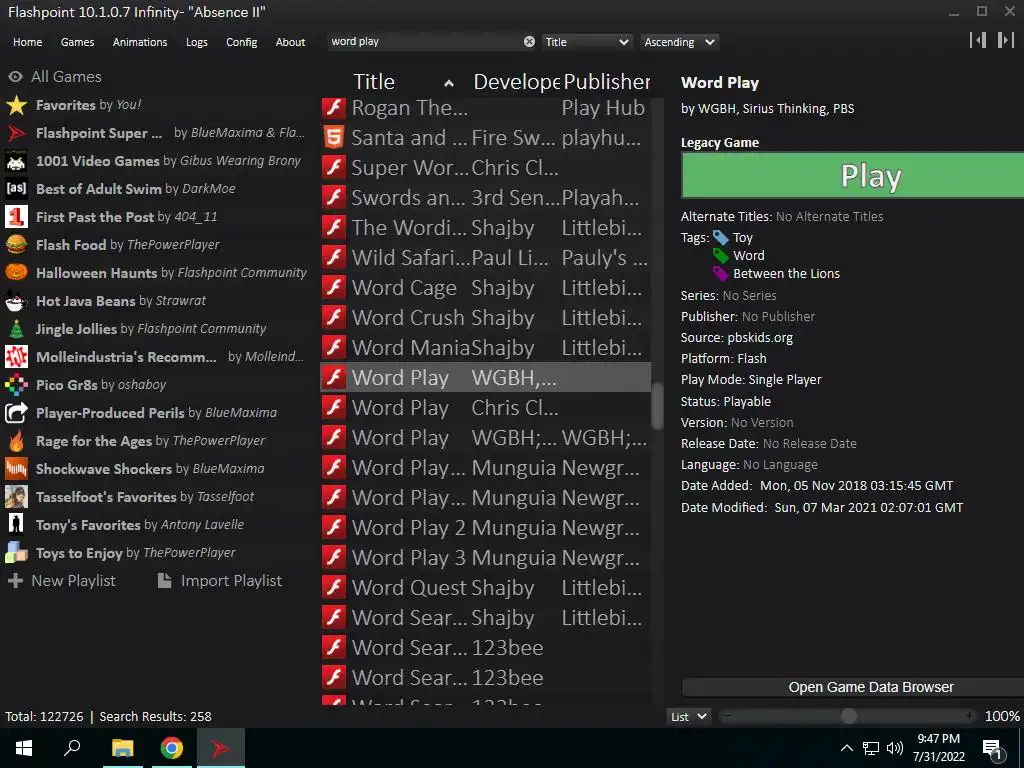Open the List layout dropdown
Image resolution: width=1024 pixels, height=768 pixels.
point(689,716)
